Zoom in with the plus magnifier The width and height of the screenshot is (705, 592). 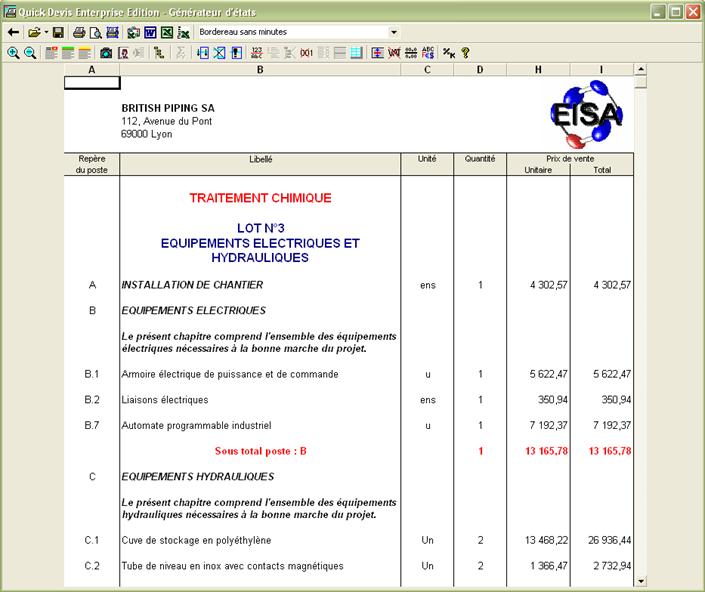click(x=13, y=52)
